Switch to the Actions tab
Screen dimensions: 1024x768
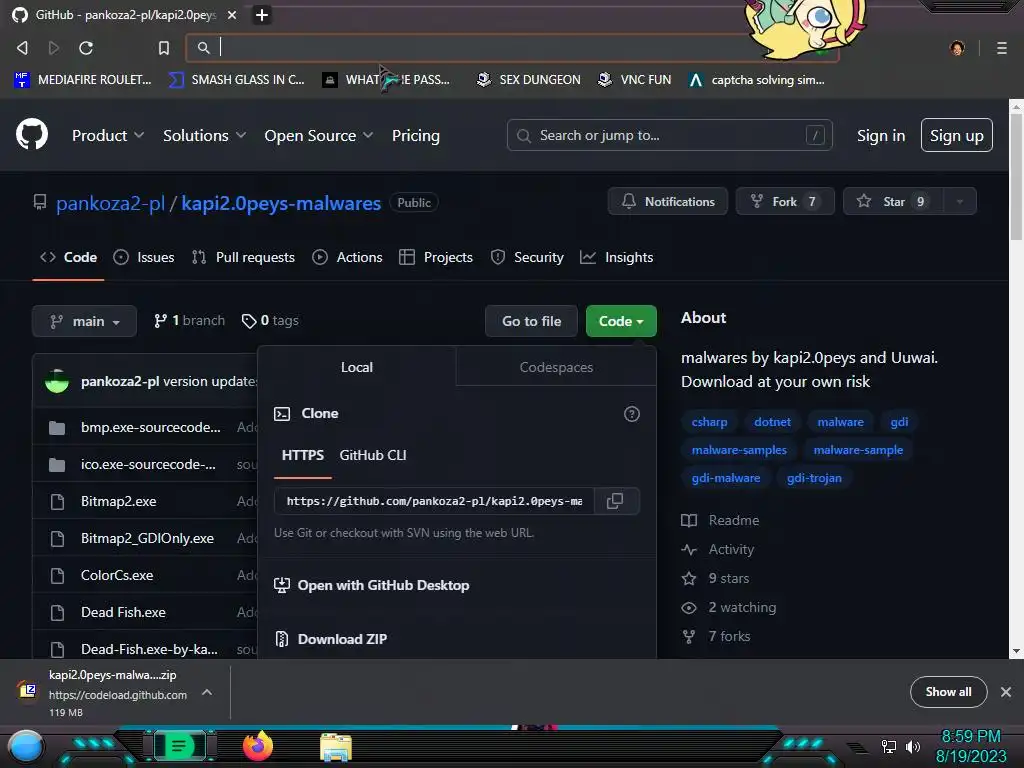tap(347, 257)
